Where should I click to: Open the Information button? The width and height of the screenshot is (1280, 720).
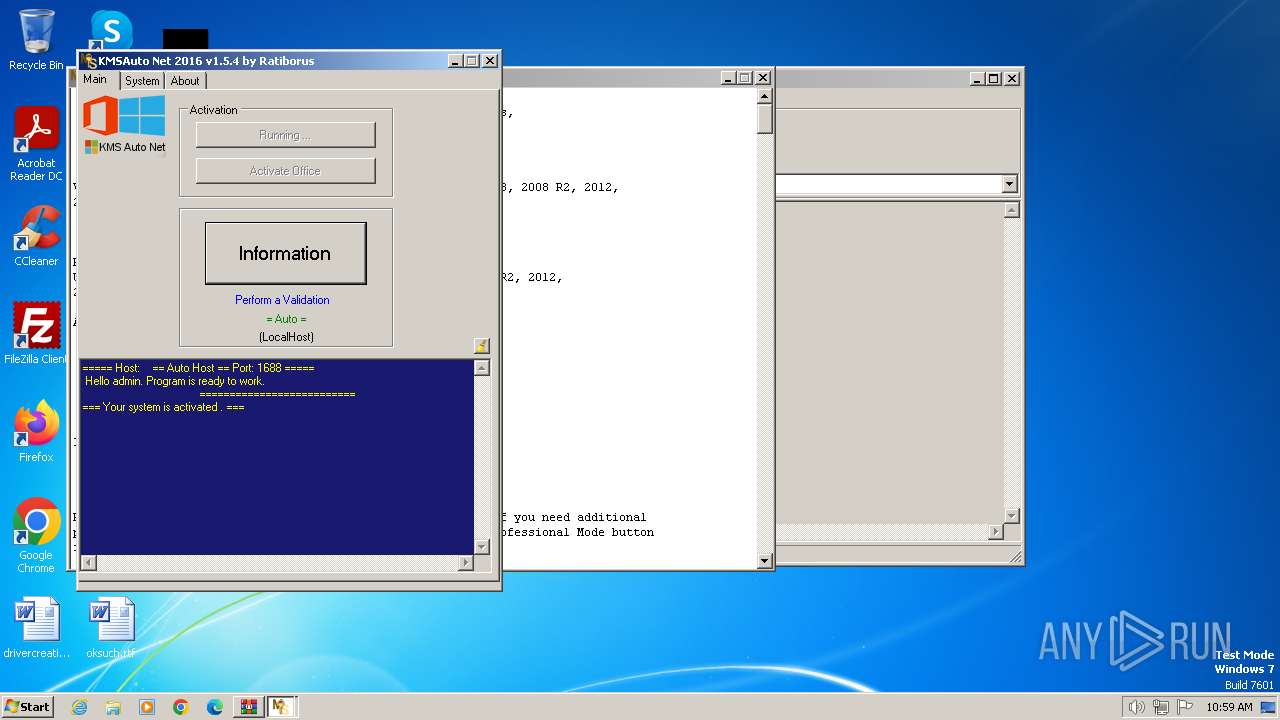285,253
